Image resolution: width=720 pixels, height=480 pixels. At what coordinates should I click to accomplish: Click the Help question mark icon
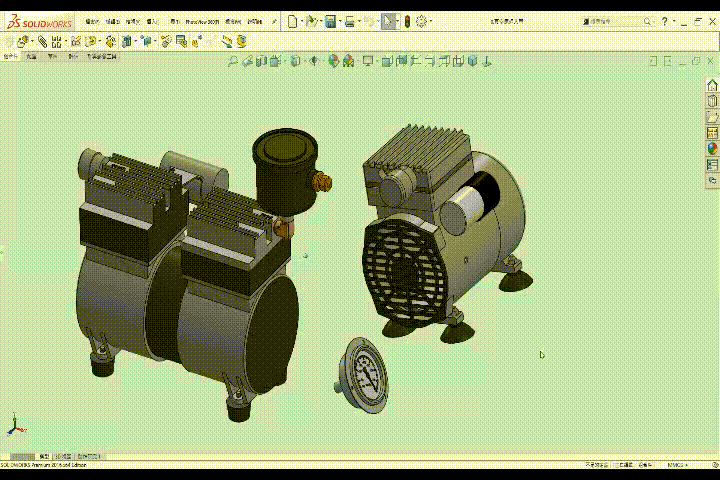click(665, 21)
